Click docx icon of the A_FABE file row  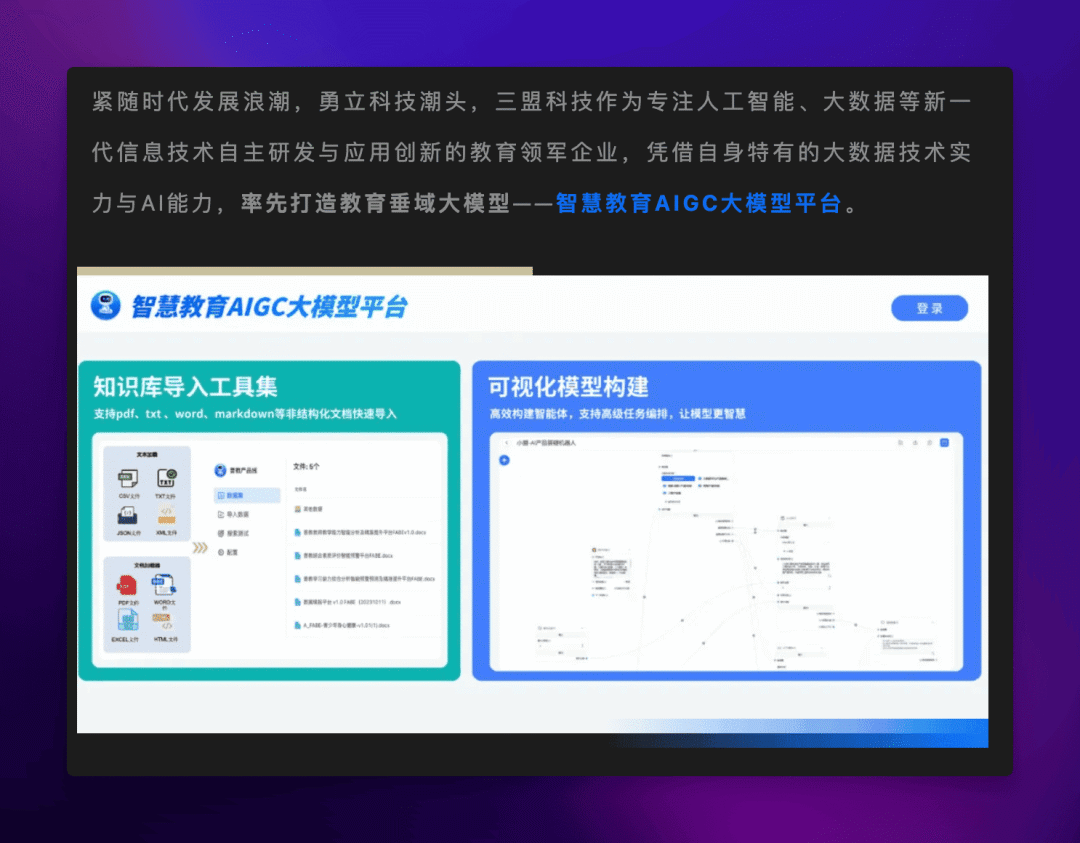(298, 625)
